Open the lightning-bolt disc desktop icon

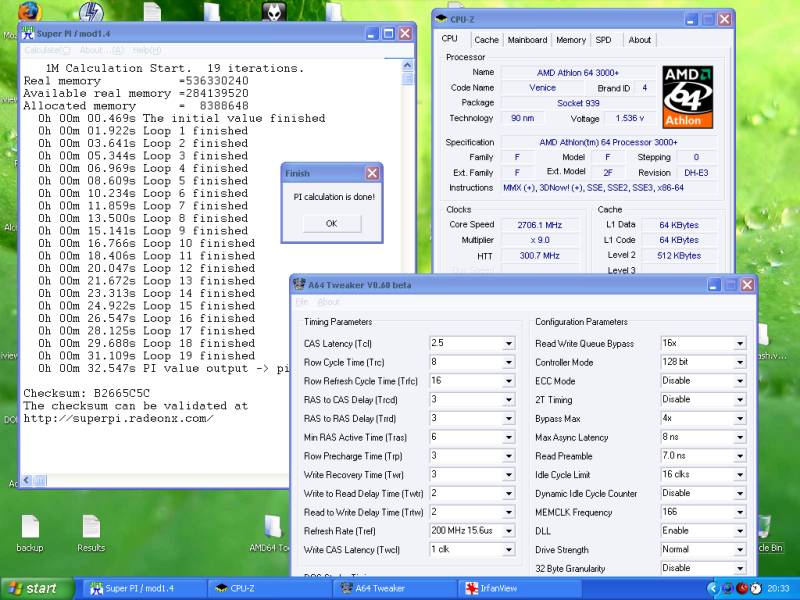click(x=93, y=13)
